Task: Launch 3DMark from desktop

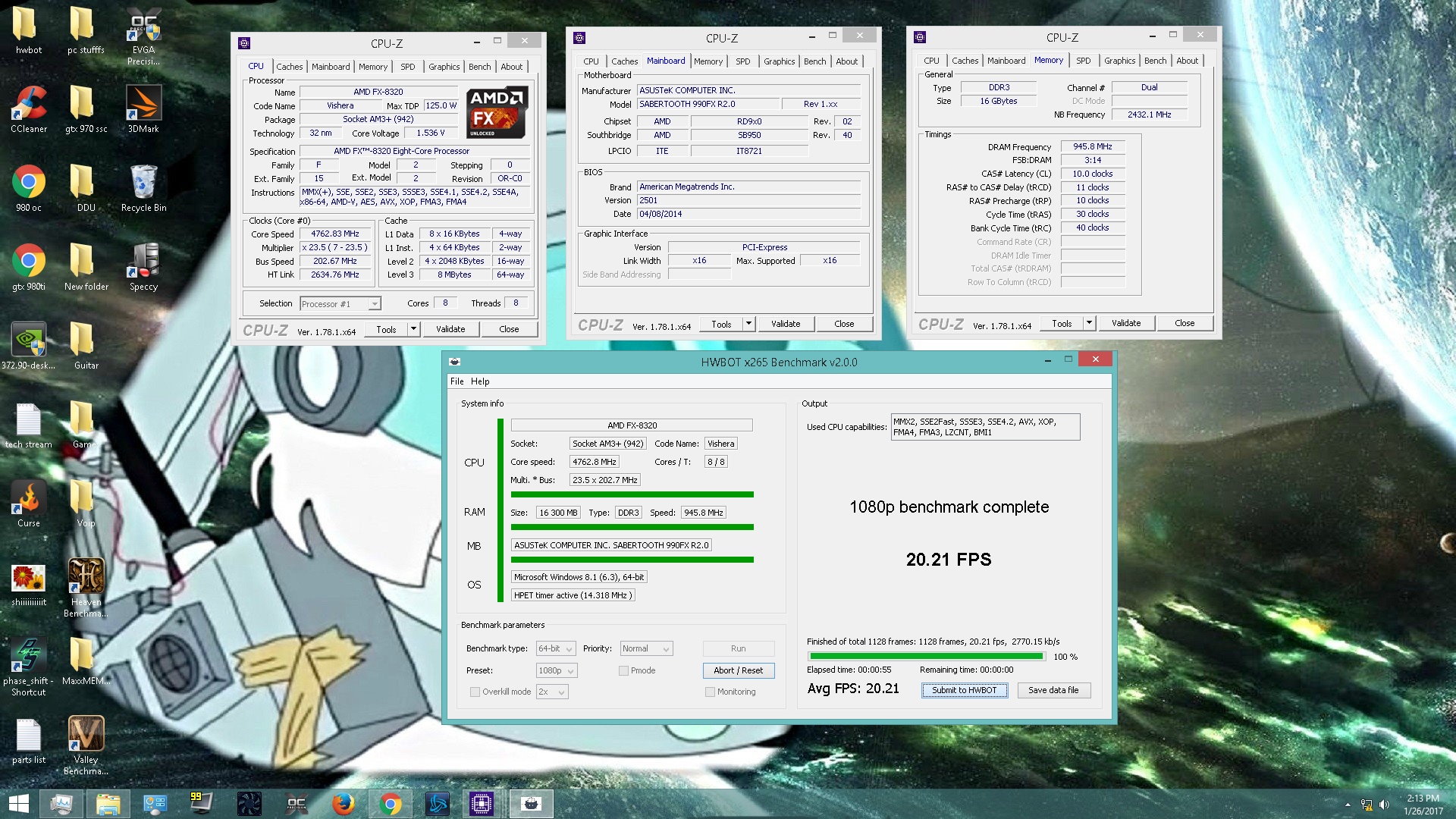Action: click(x=143, y=110)
